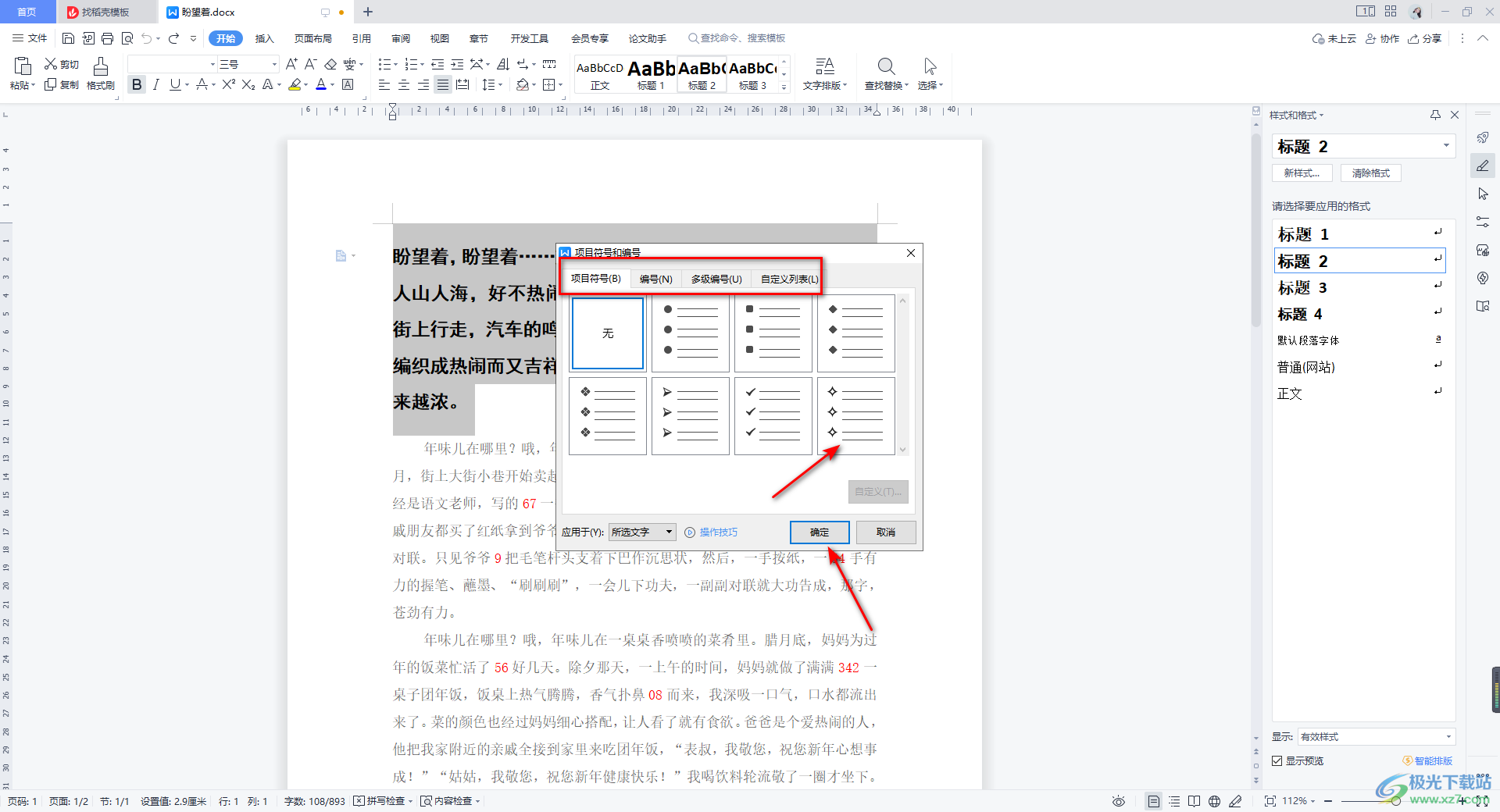Increase font size with A+ icon
The image size is (1500, 812).
point(291,64)
